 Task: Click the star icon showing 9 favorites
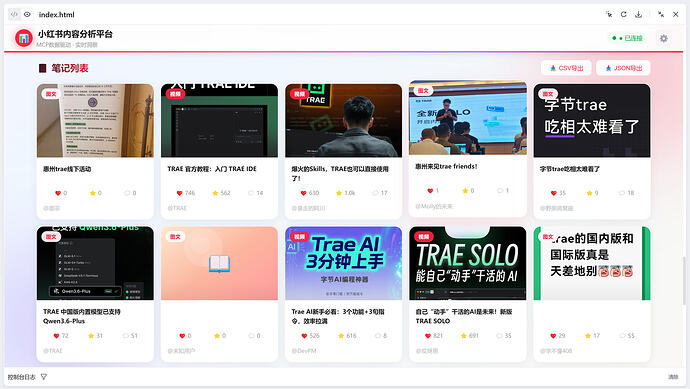pyautogui.click(x=589, y=193)
